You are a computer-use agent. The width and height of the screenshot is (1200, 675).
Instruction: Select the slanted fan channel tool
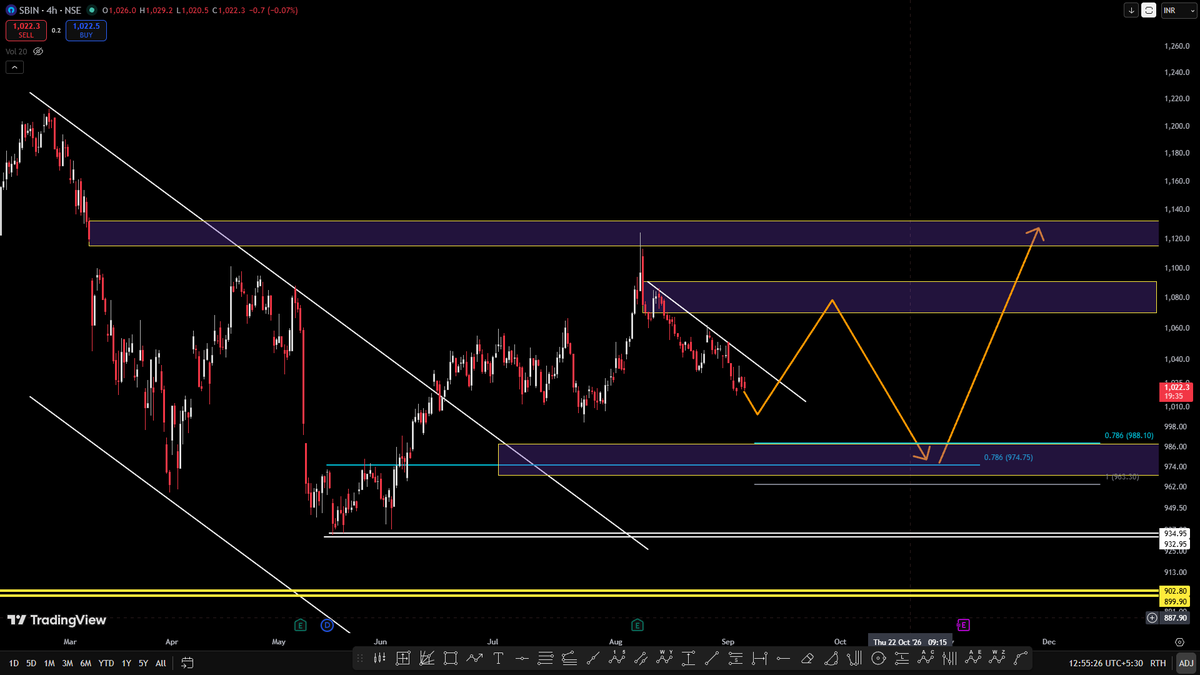(x=568, y=658)
